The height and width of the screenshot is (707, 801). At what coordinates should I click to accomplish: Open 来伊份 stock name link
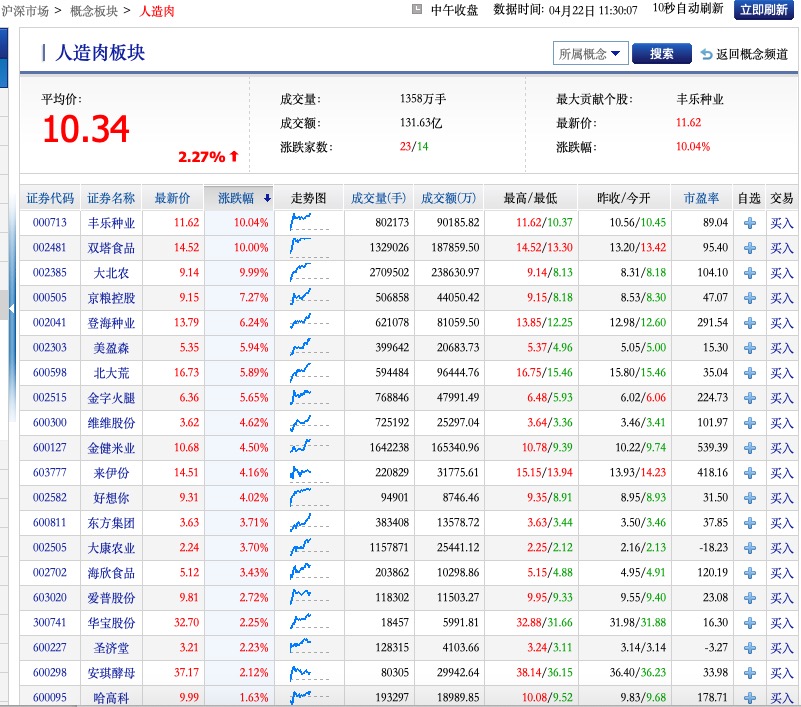(110, 473)
